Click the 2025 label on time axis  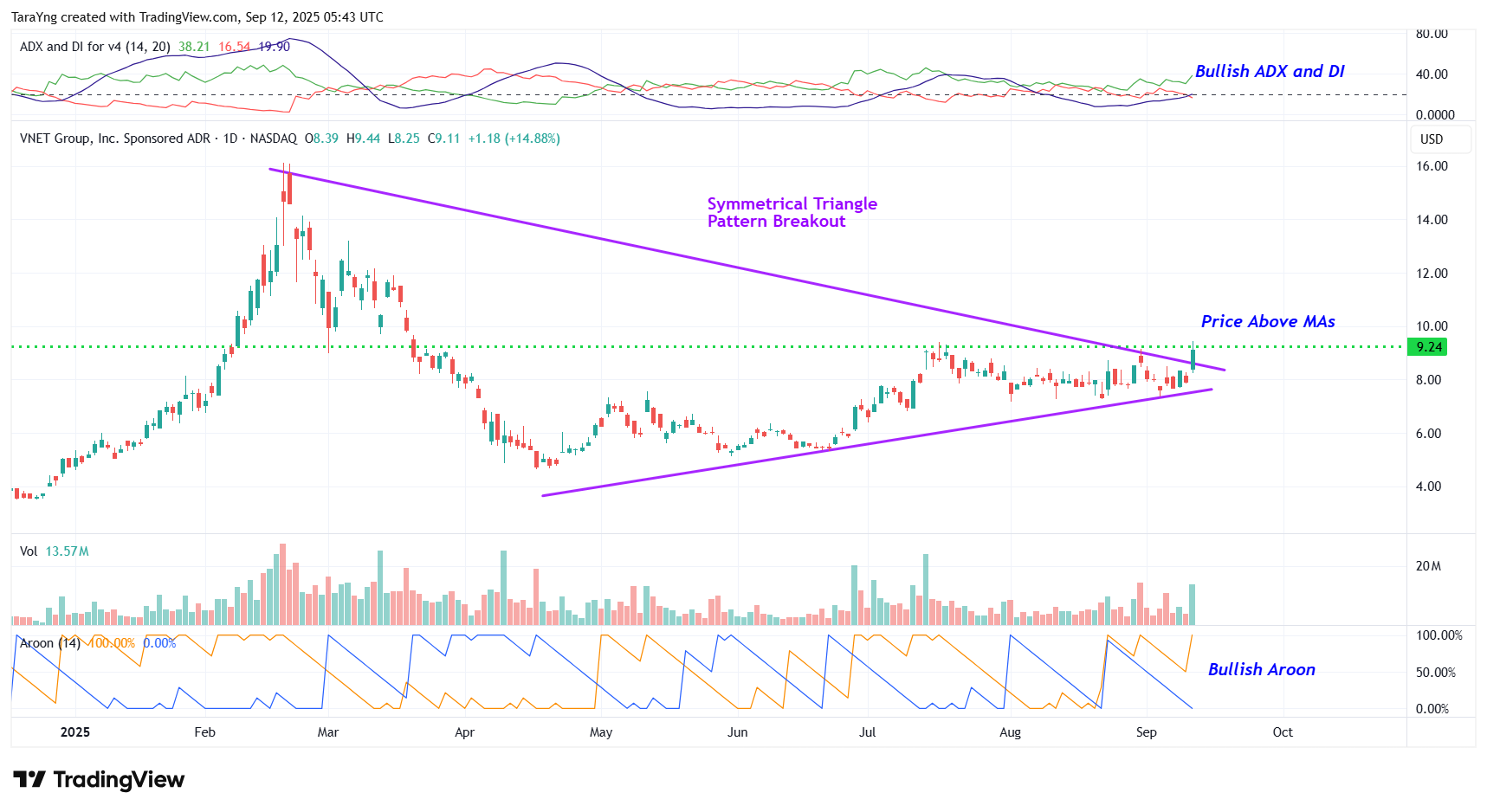click(x=75, y=732)
